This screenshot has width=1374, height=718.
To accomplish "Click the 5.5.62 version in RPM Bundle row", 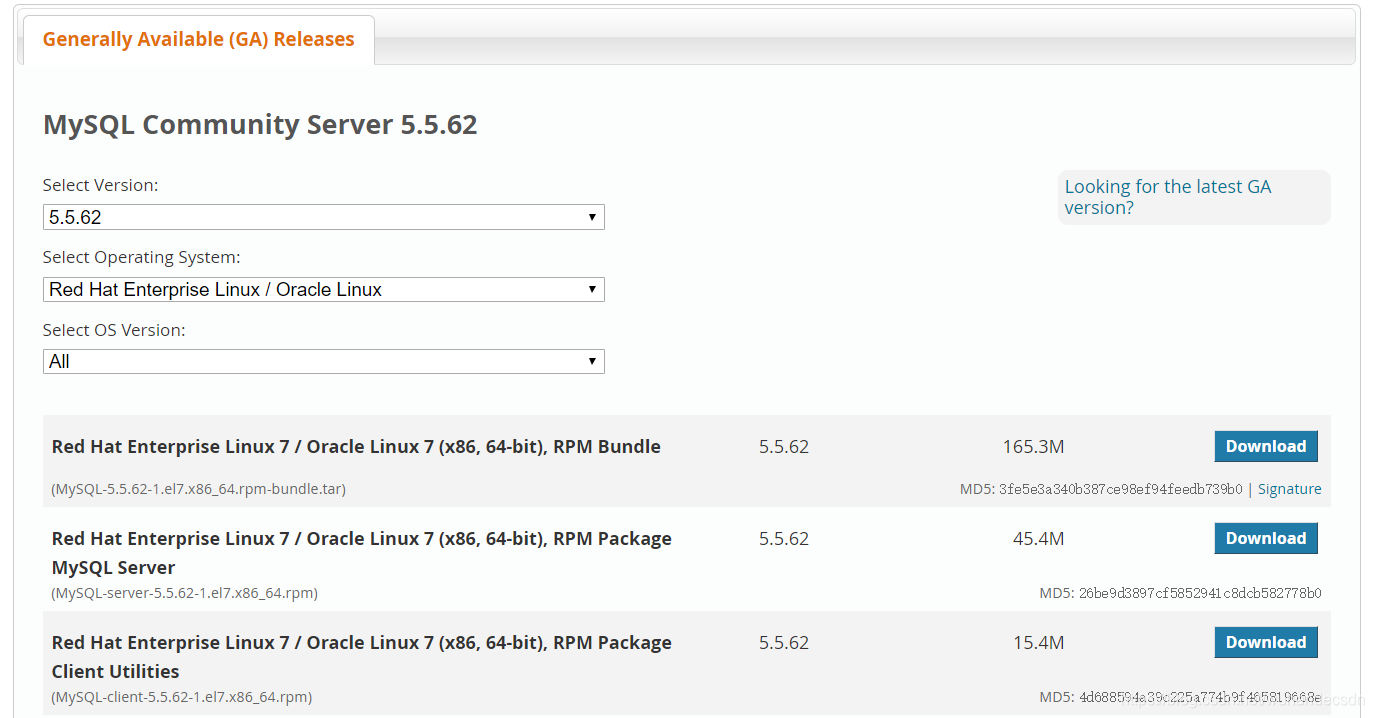I will (784, 447).
